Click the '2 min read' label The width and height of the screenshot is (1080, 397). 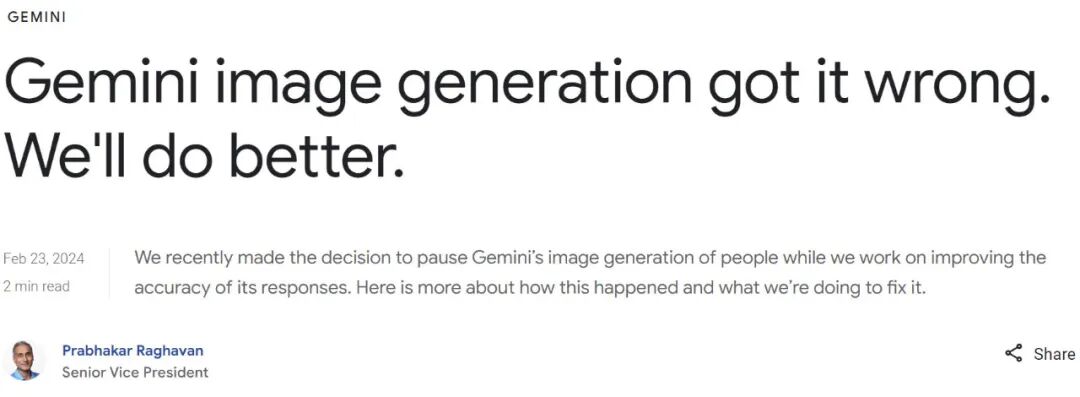(x=37, y=286)
